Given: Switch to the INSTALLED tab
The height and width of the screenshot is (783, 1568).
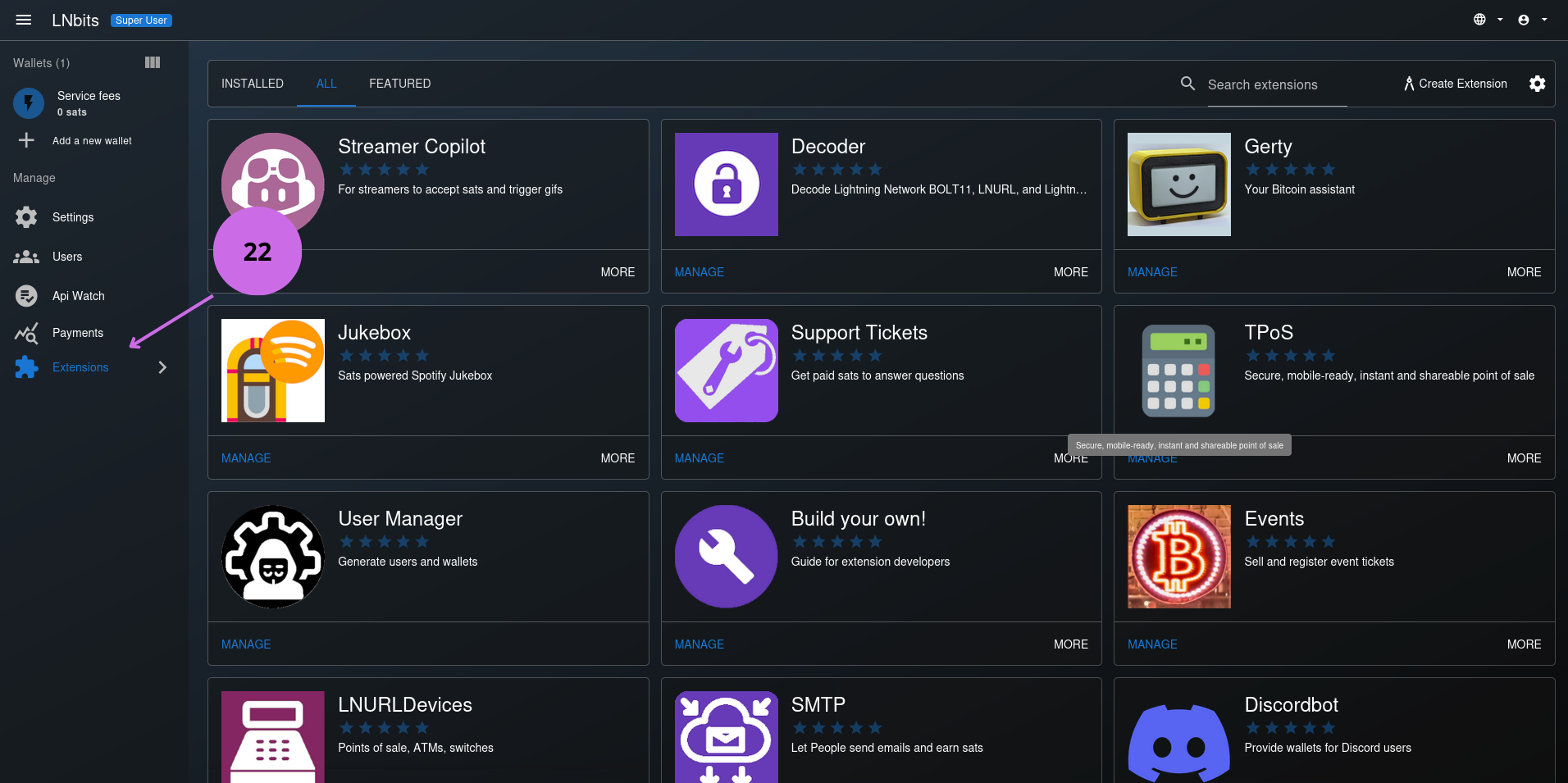Looking at the screenshot, I should click(252, 83).
